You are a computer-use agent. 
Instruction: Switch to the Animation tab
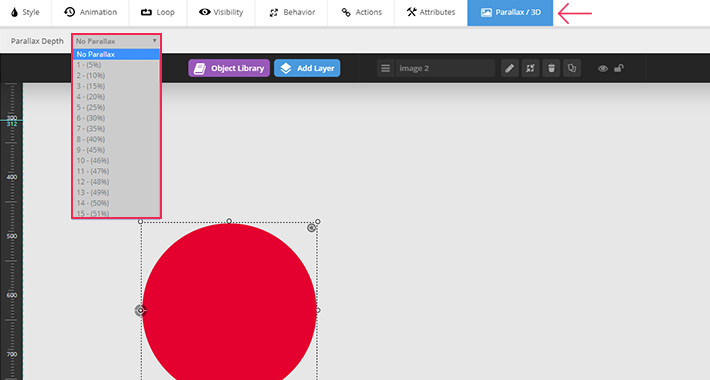(x=91, y=12)
